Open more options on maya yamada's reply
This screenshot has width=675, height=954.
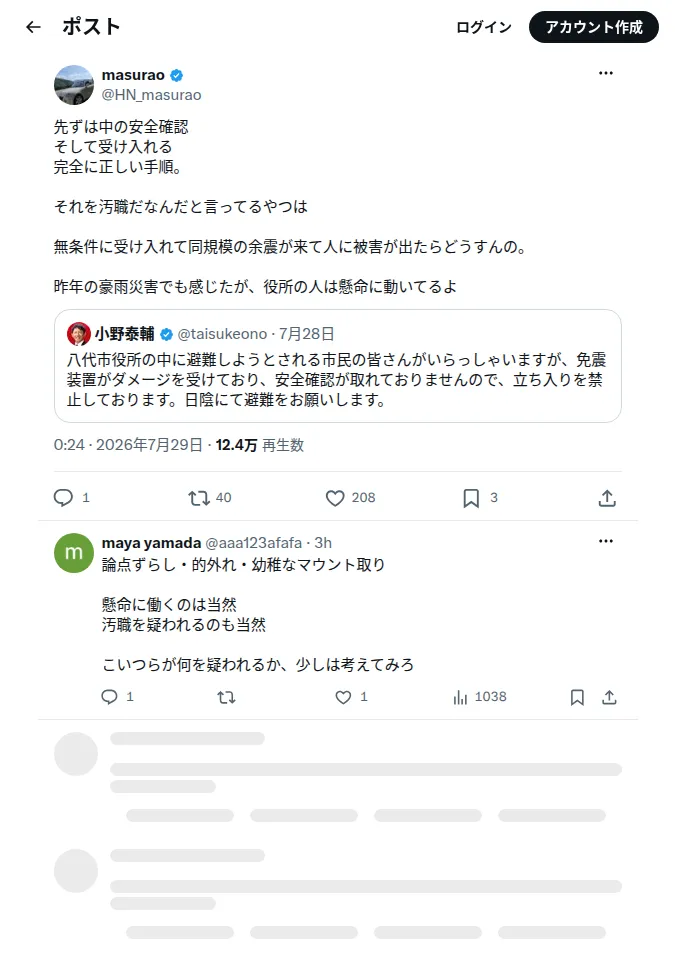(606, 541)
